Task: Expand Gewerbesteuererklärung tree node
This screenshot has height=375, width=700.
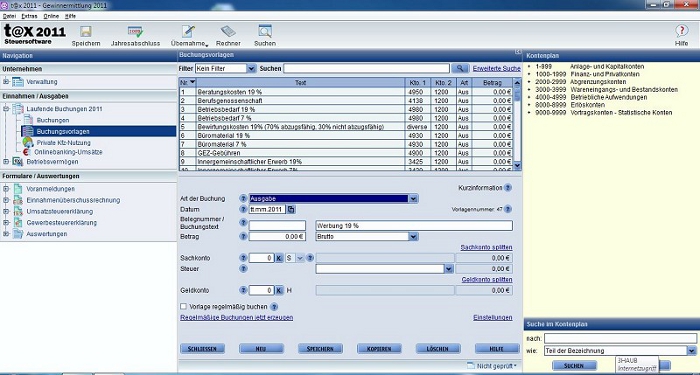Action: (6, 222)
